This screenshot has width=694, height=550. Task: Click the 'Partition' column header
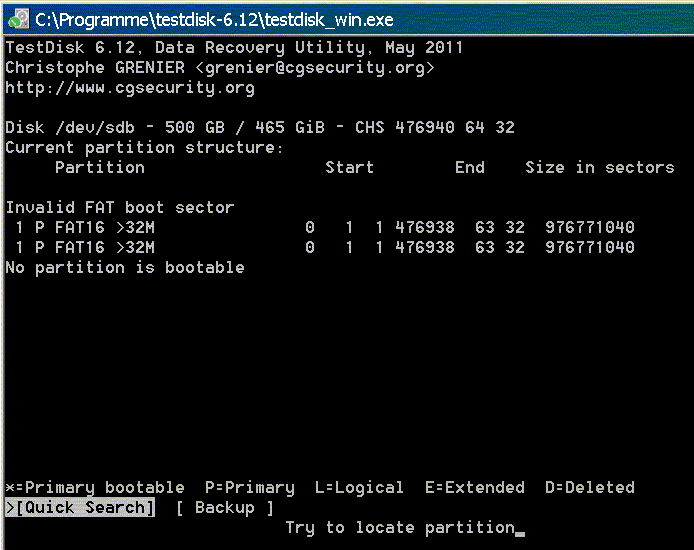[x=100, y=167]
